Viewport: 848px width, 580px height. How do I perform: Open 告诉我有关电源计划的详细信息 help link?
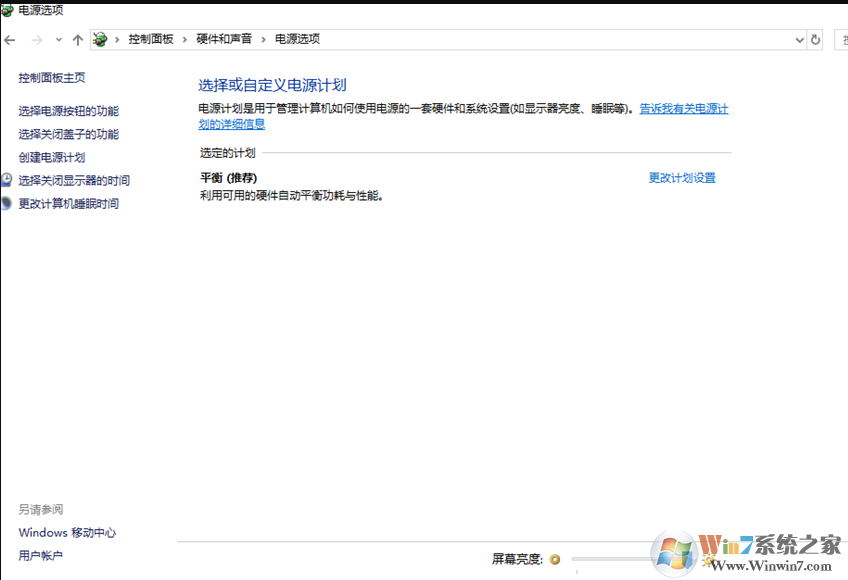pyautogui.click(x=684, y=109)
